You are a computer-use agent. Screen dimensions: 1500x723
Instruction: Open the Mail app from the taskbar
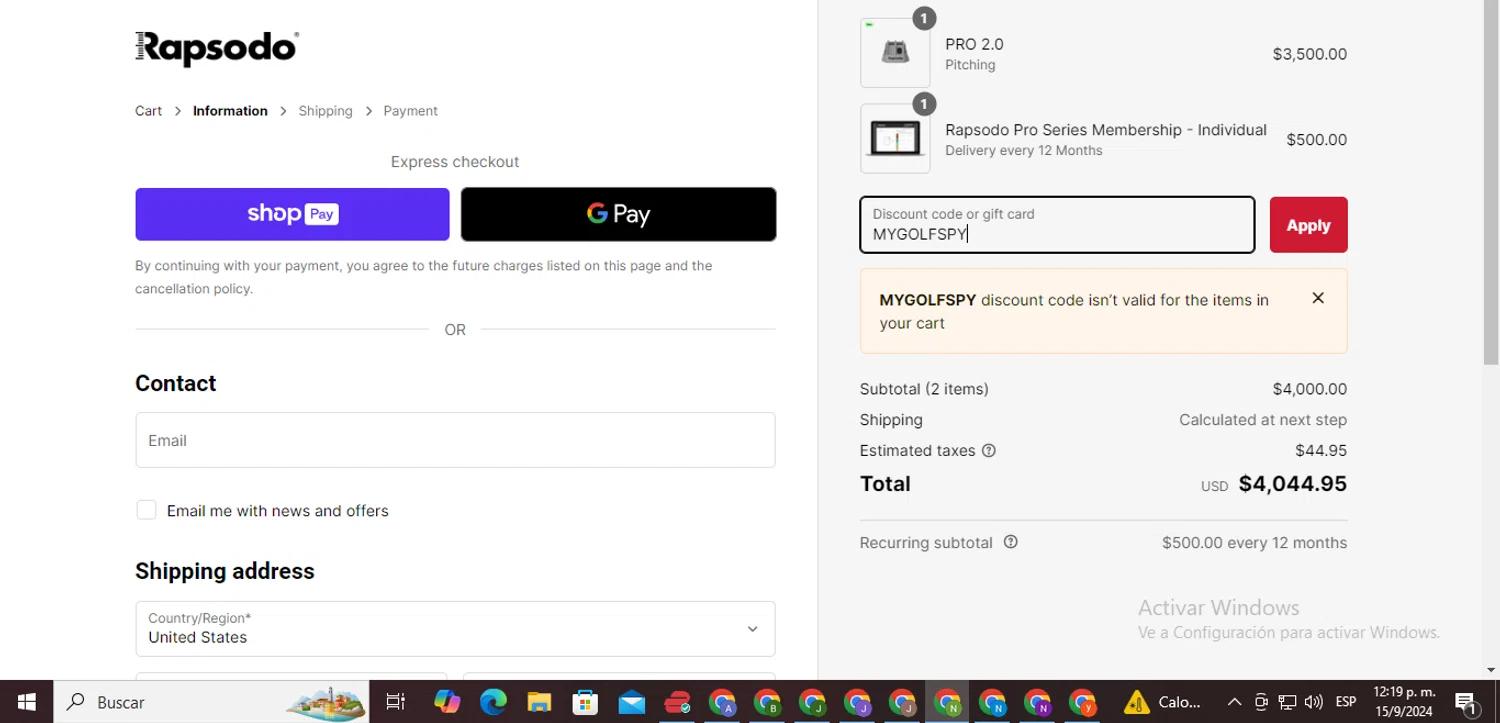[x=631, y=702]
